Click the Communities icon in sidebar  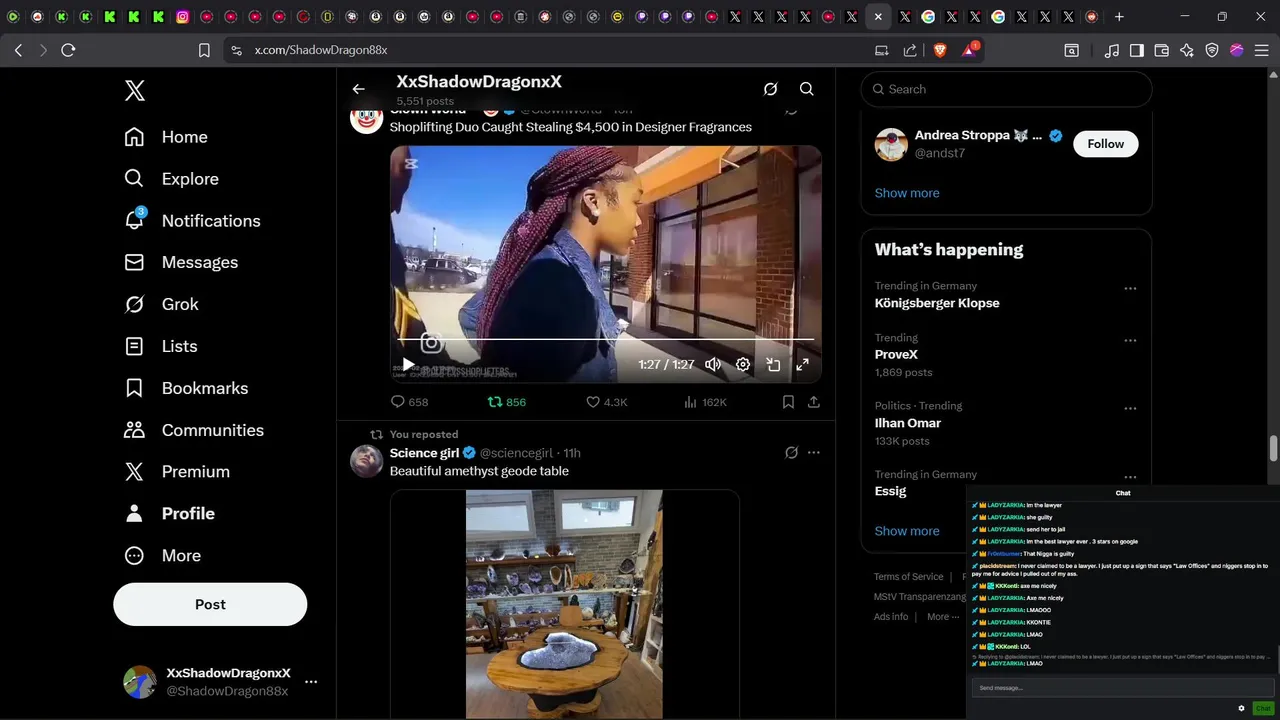pyautogui.click(x=134, y=430)
